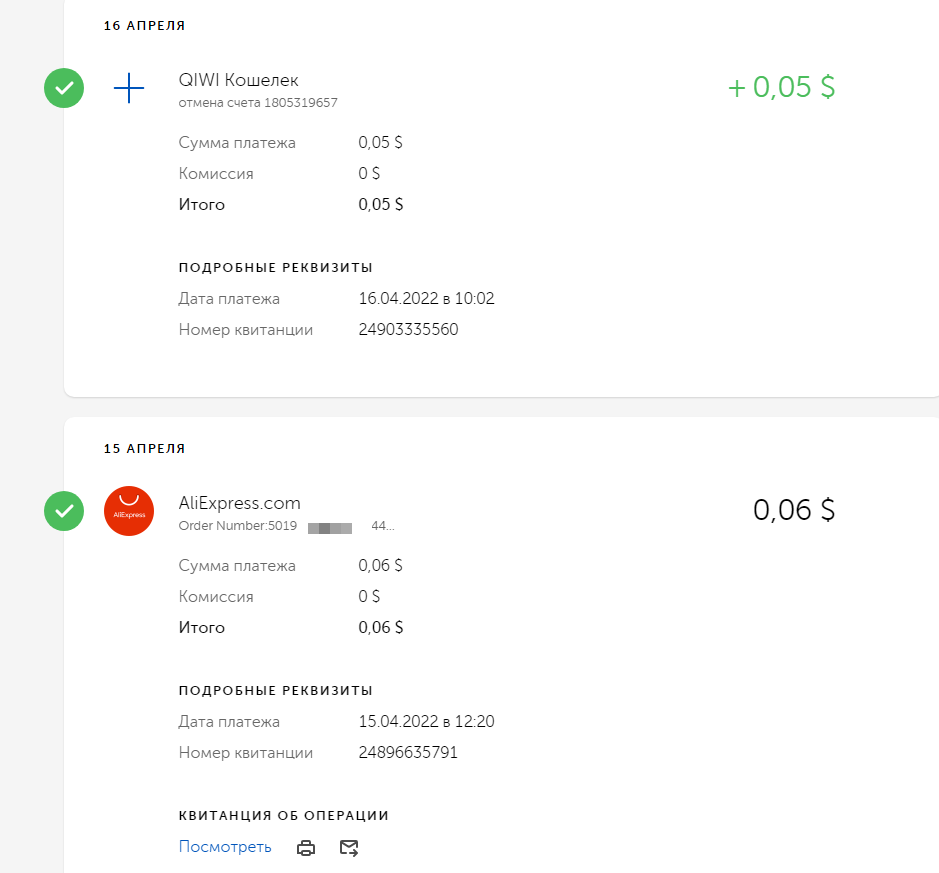The width and height of the screenshot is (939, 873).
Task: Click receipt number 24903335560
Action: pyautogui.click(x=408, y=329)
